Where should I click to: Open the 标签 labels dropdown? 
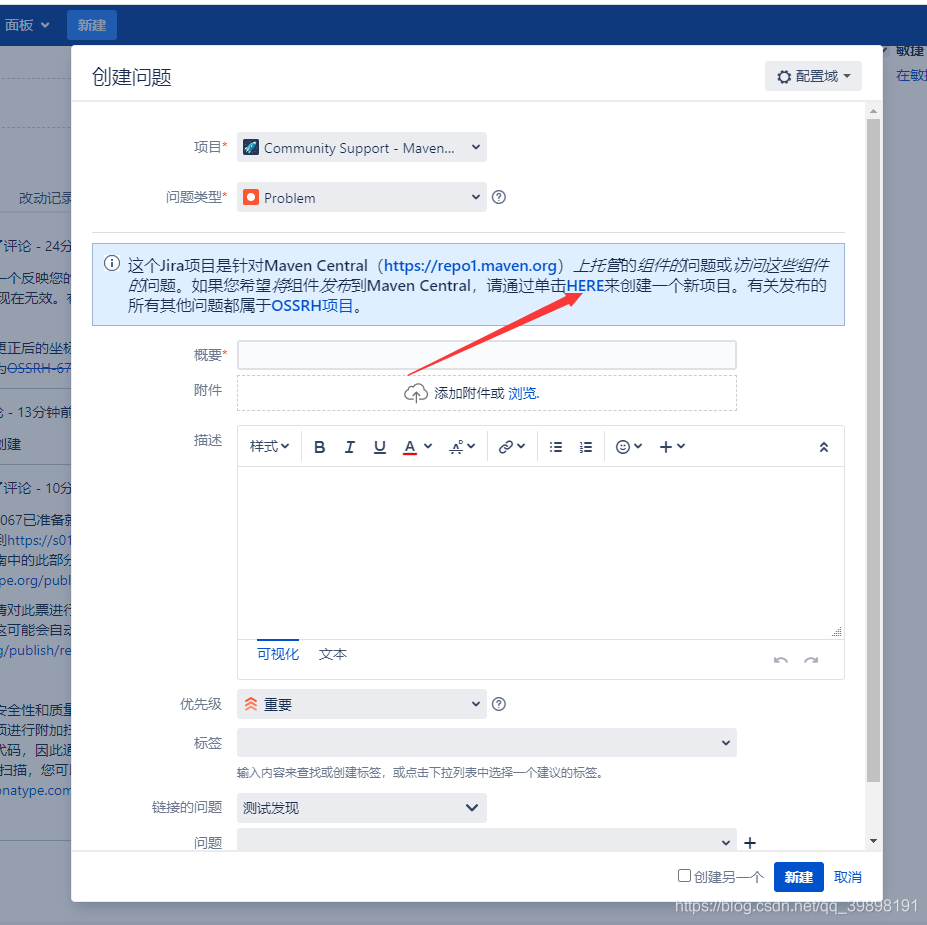point(487,743)
